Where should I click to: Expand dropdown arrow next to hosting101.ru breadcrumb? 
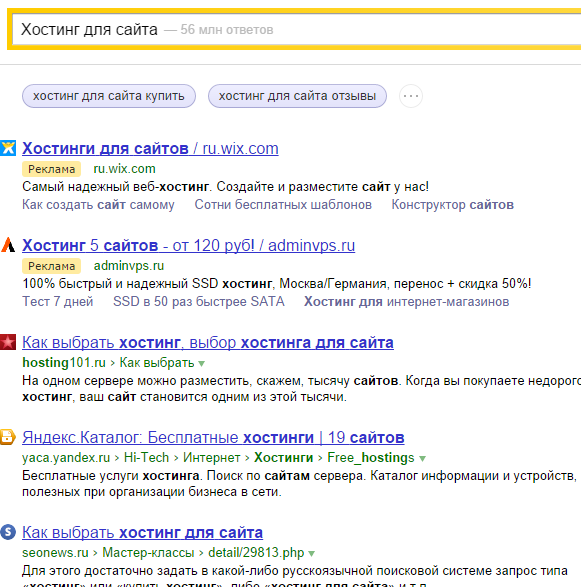(x=201, y=364)
